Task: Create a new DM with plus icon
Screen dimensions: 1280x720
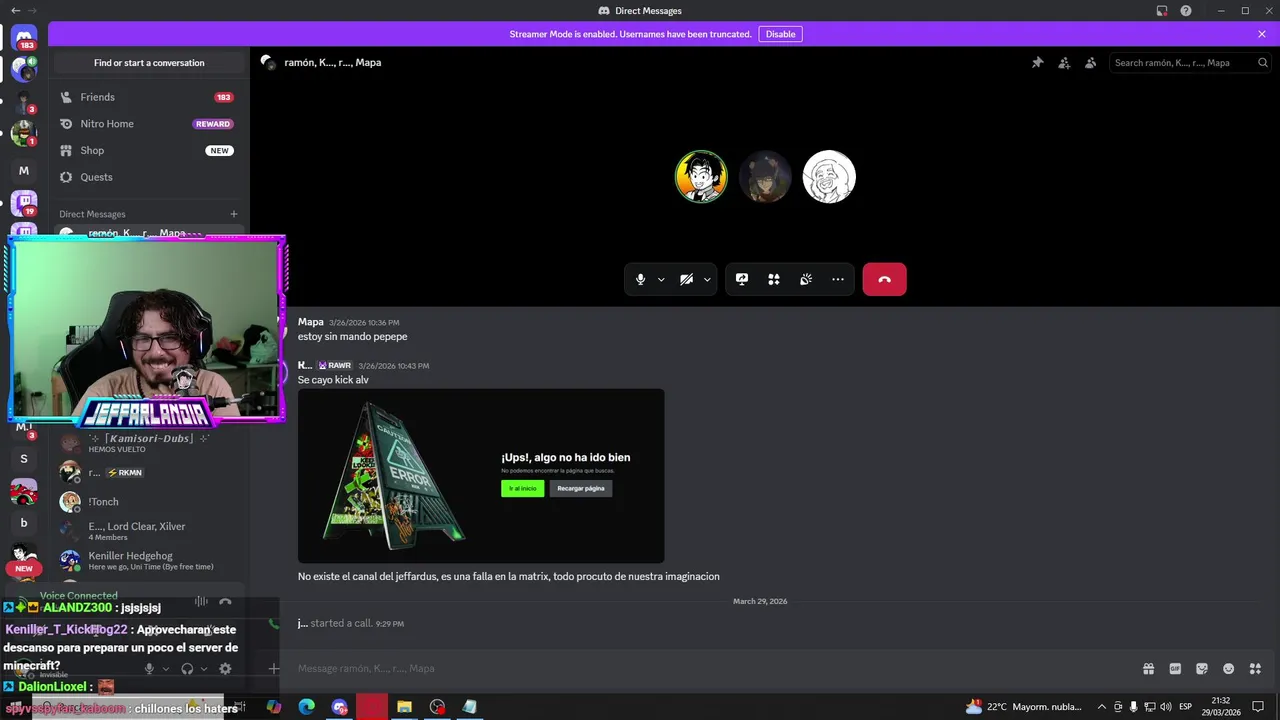Action: [234, 214]
